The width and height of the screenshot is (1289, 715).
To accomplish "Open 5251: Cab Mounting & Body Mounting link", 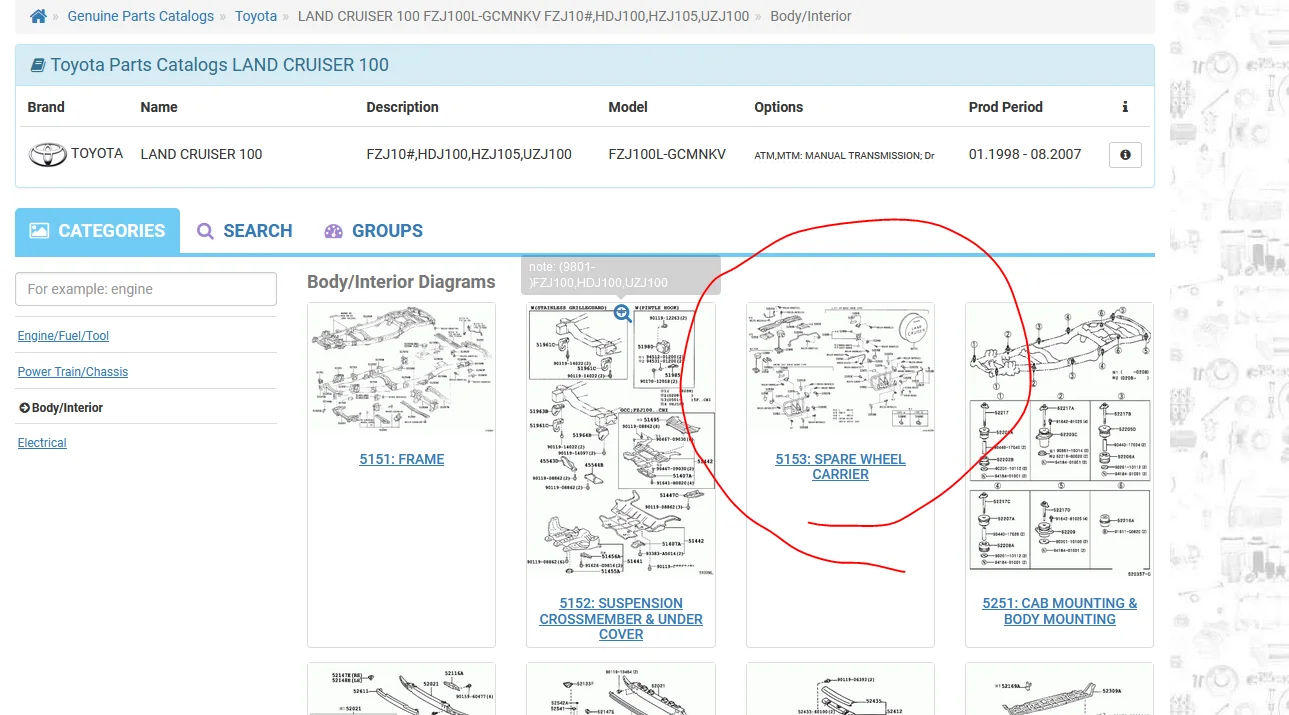I will [x=1060, y=611].
